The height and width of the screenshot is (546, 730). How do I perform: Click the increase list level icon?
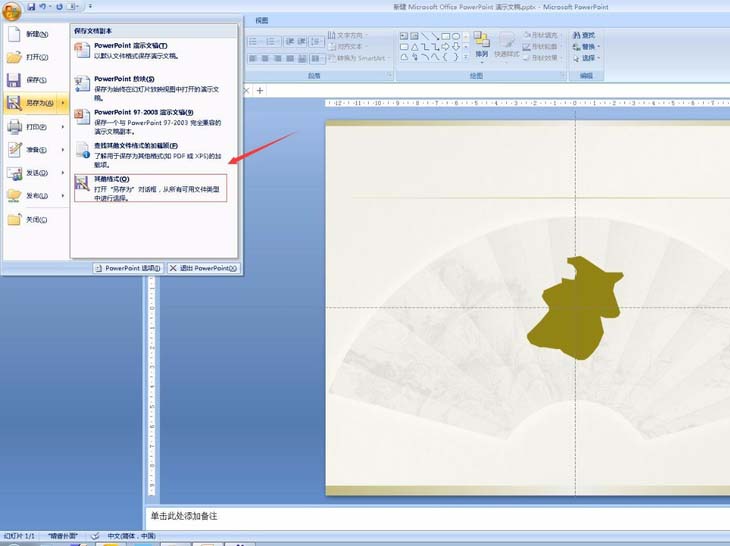pos(302,41)
